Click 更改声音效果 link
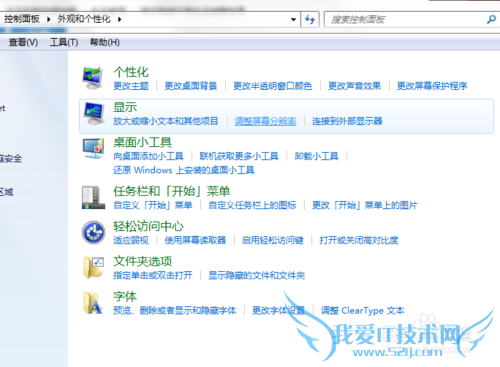Viewport: 500px width, 367px height. pyautogui.click(x=354, y=86)
